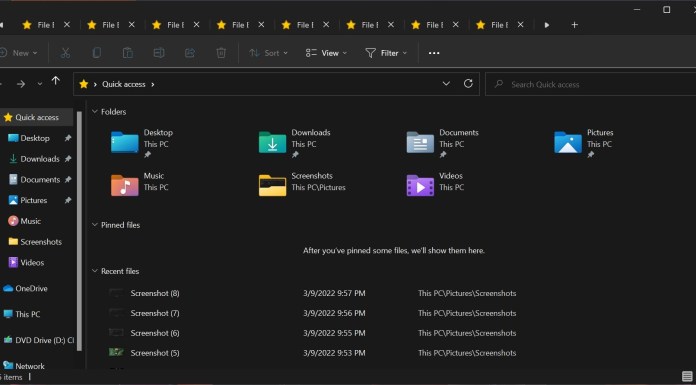The width and height of the screenshot is (696, 385).
Task: Click the Search Quick access field
Action: [x=590, y=84]
